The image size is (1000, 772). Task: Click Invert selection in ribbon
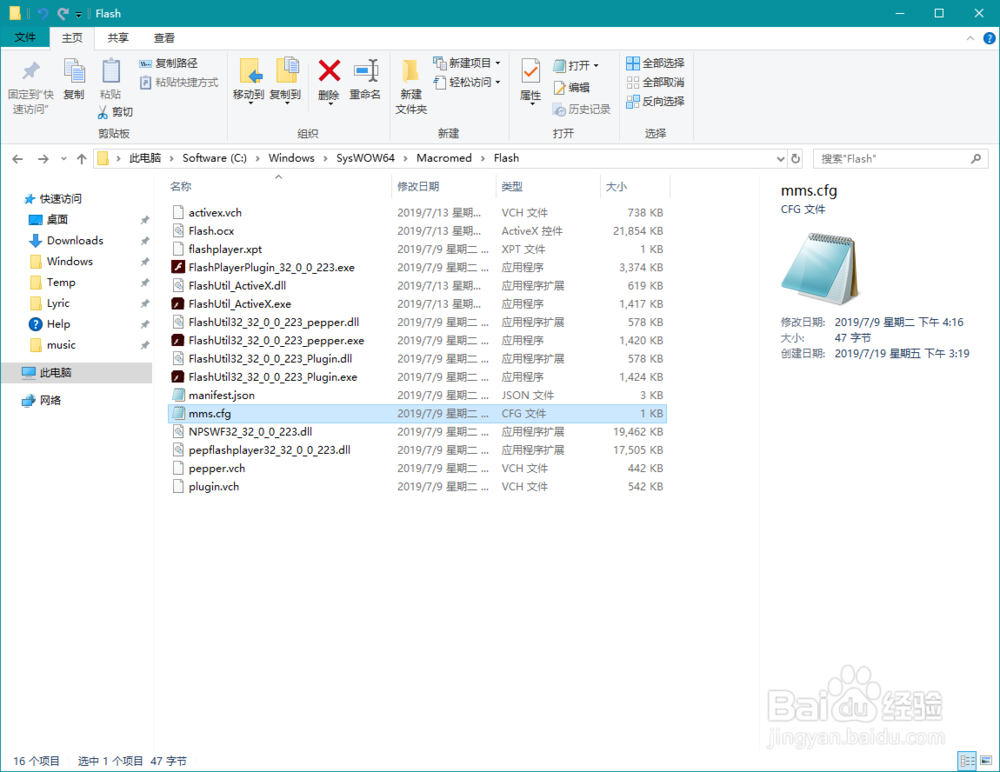(x=655, y=101)
